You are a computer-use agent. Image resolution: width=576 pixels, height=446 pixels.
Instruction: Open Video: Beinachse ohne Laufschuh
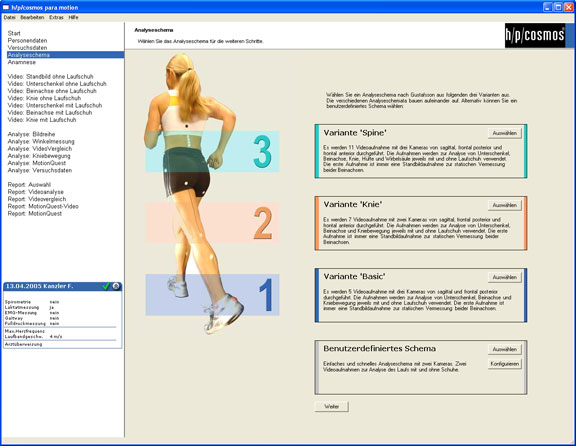click(52, 91)
